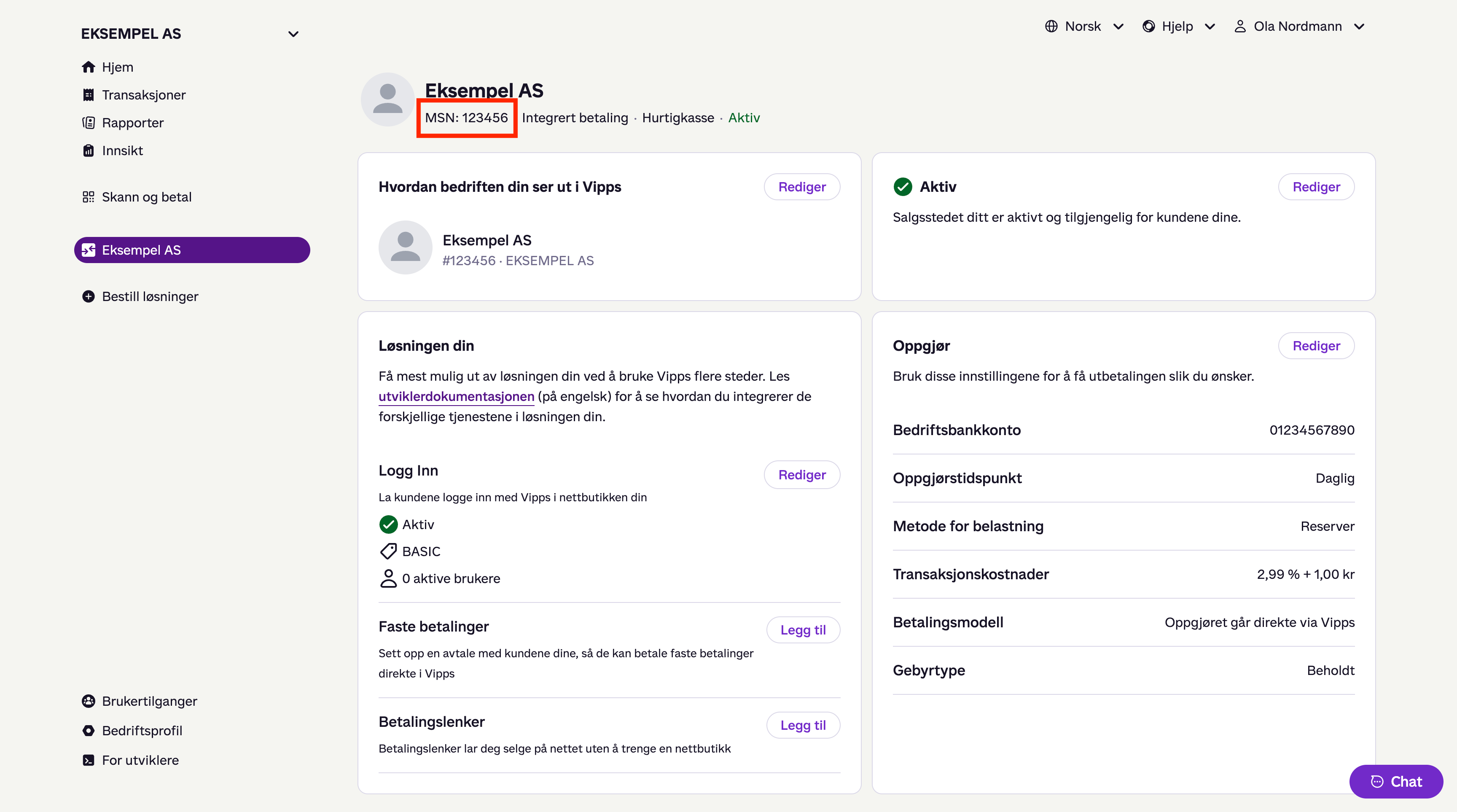1457x812 pixels.
Task: Click Rediger for Vipps appearance card
Action: point(802,187)
